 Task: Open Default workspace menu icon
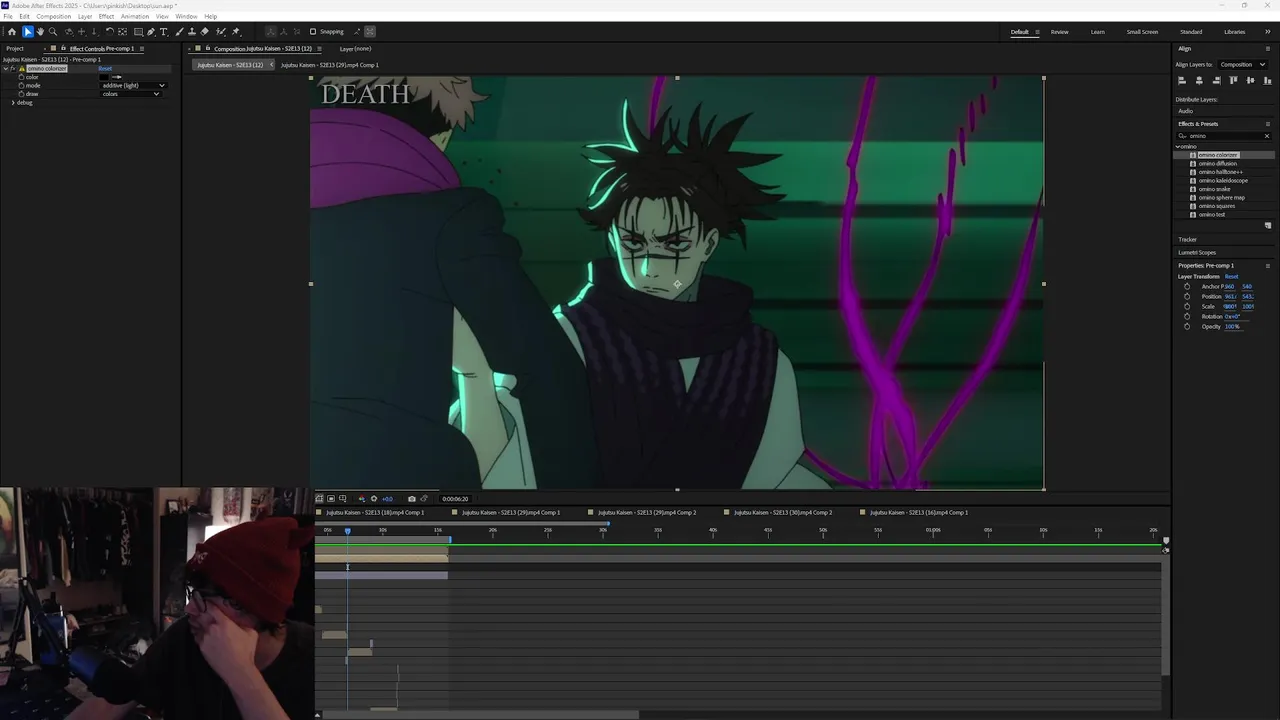point(1037,31)
